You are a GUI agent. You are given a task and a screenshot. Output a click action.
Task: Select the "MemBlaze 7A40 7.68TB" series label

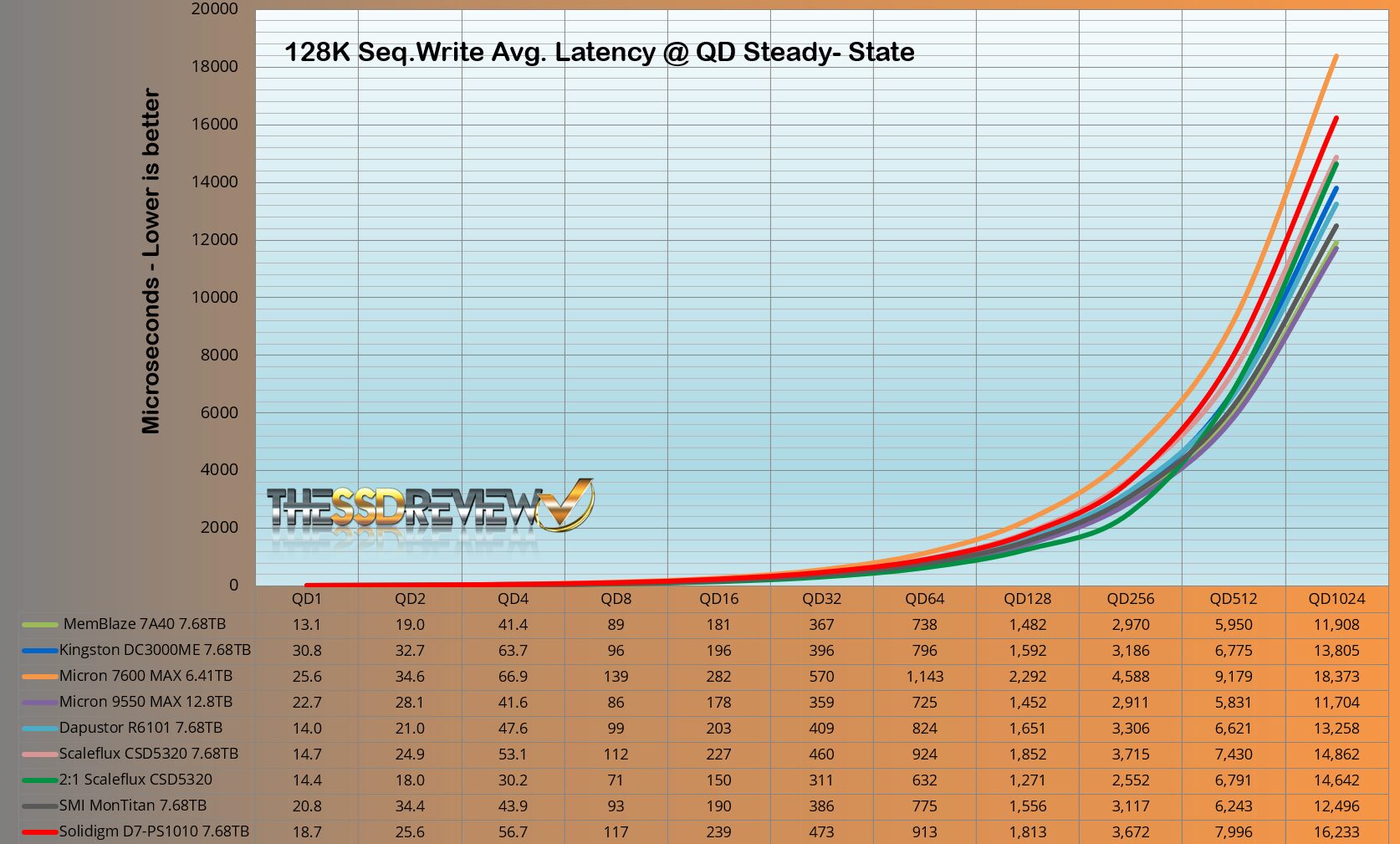tap(145, 624)
